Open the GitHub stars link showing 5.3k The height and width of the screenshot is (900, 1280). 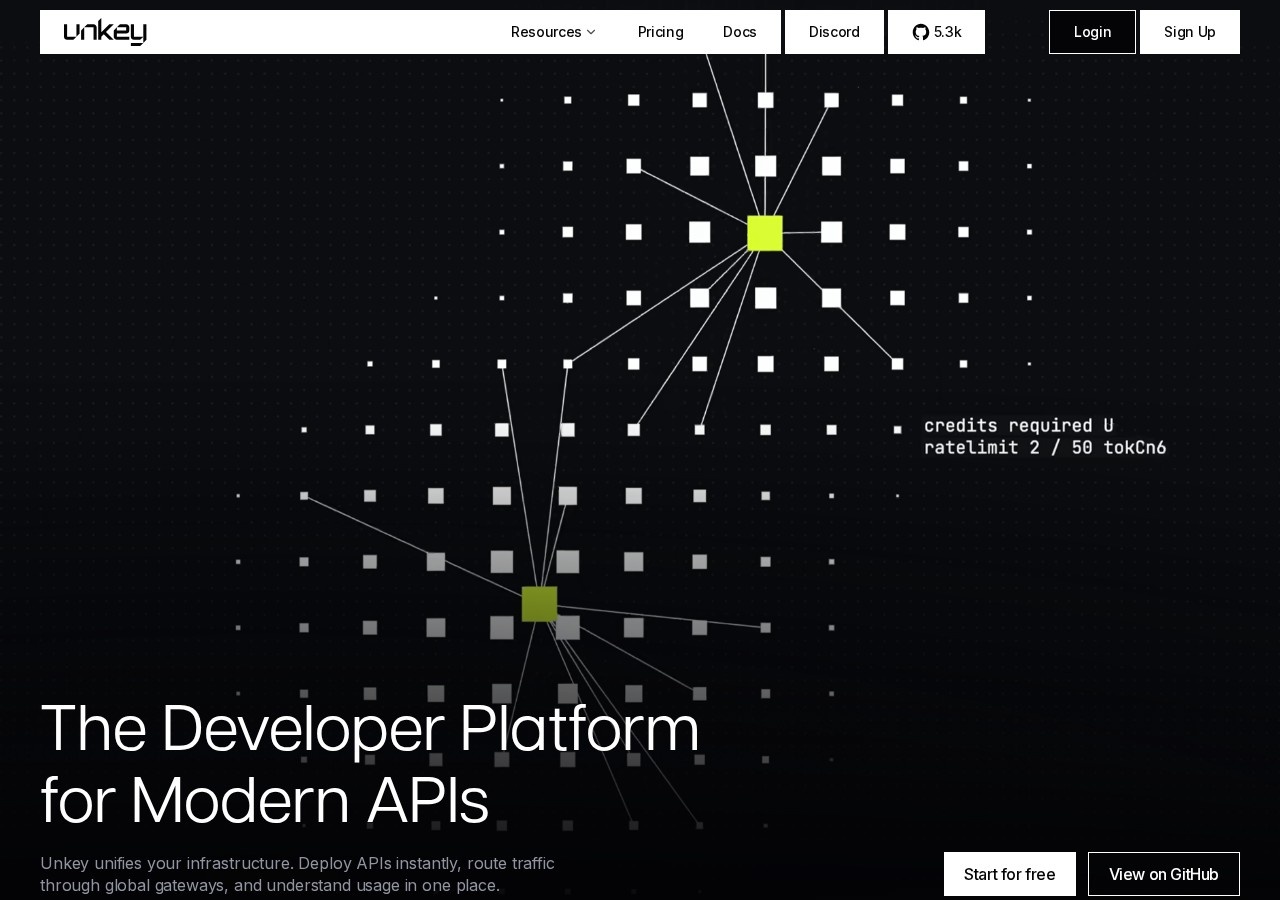(936, 32)
